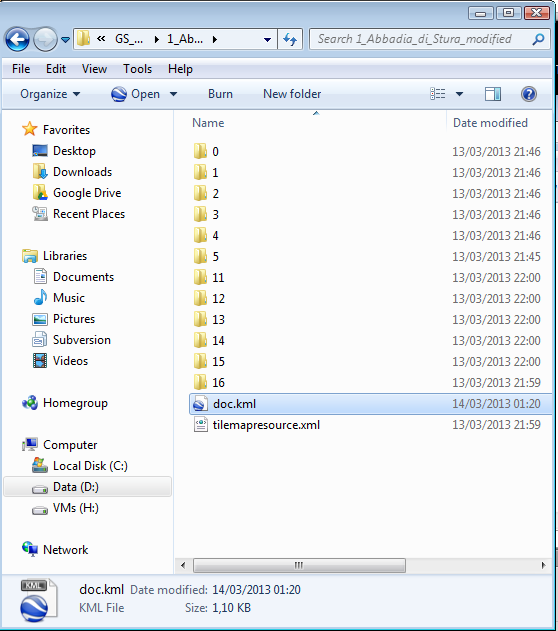558x631 pixels.
Task: Click the horizontal scrollbar thumb
Action: (x=299, y=565)
